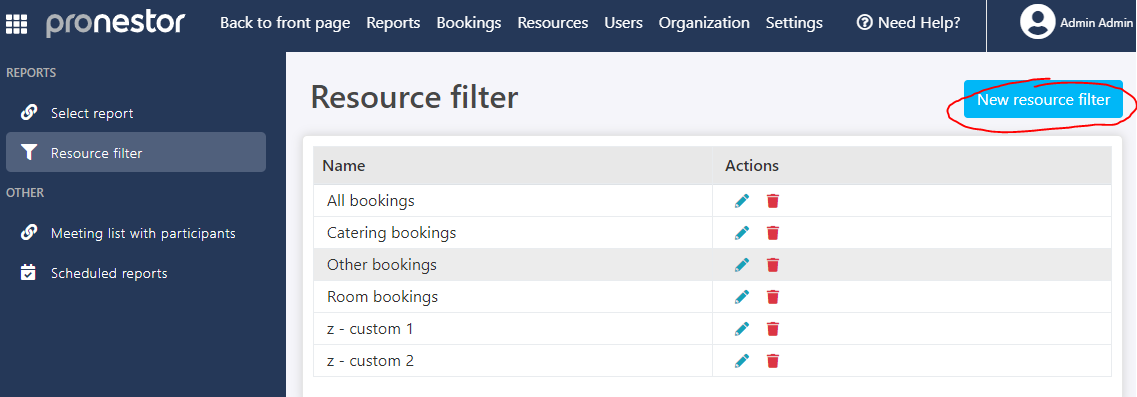Select Resource filter in the sidebar

tap(136, 152)
